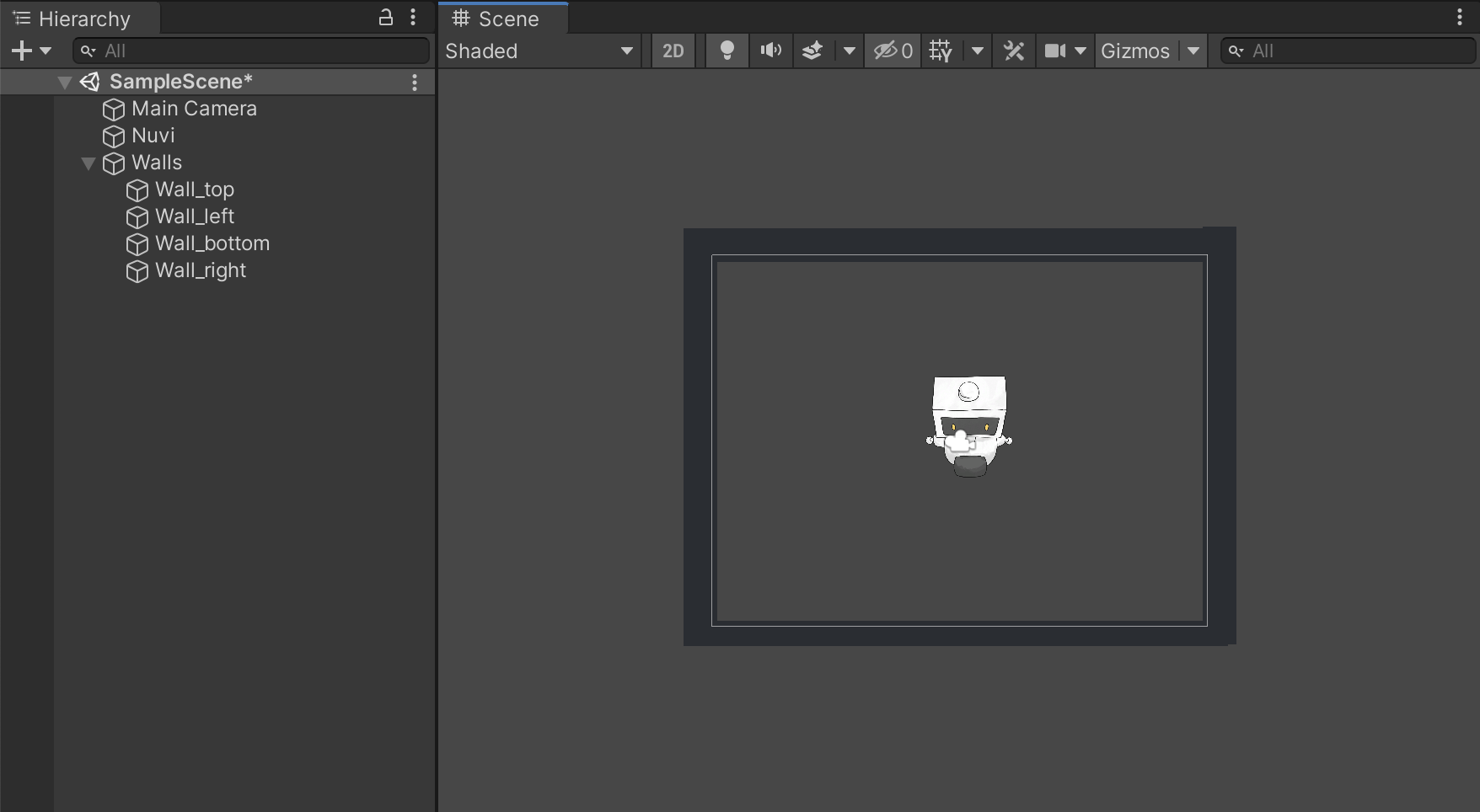Toggle the scene grid visibility

[941, 51]
